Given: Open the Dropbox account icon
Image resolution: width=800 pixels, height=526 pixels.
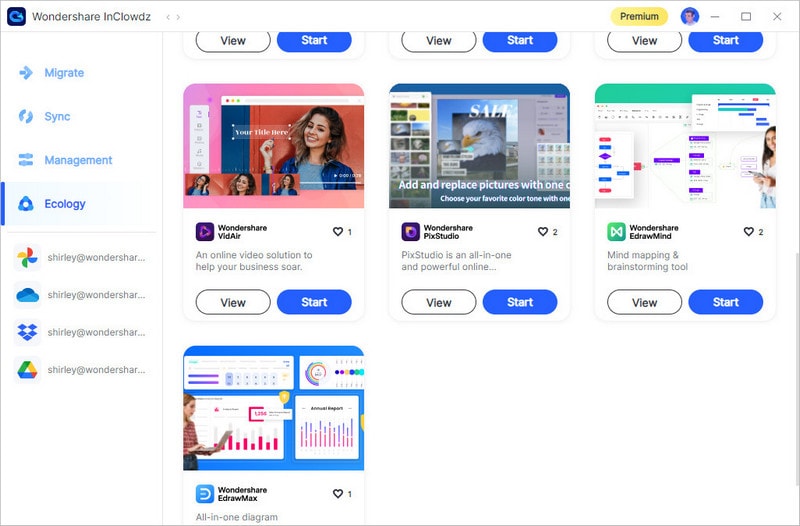Looking at the screenshot, I should (x=27, y=332).
